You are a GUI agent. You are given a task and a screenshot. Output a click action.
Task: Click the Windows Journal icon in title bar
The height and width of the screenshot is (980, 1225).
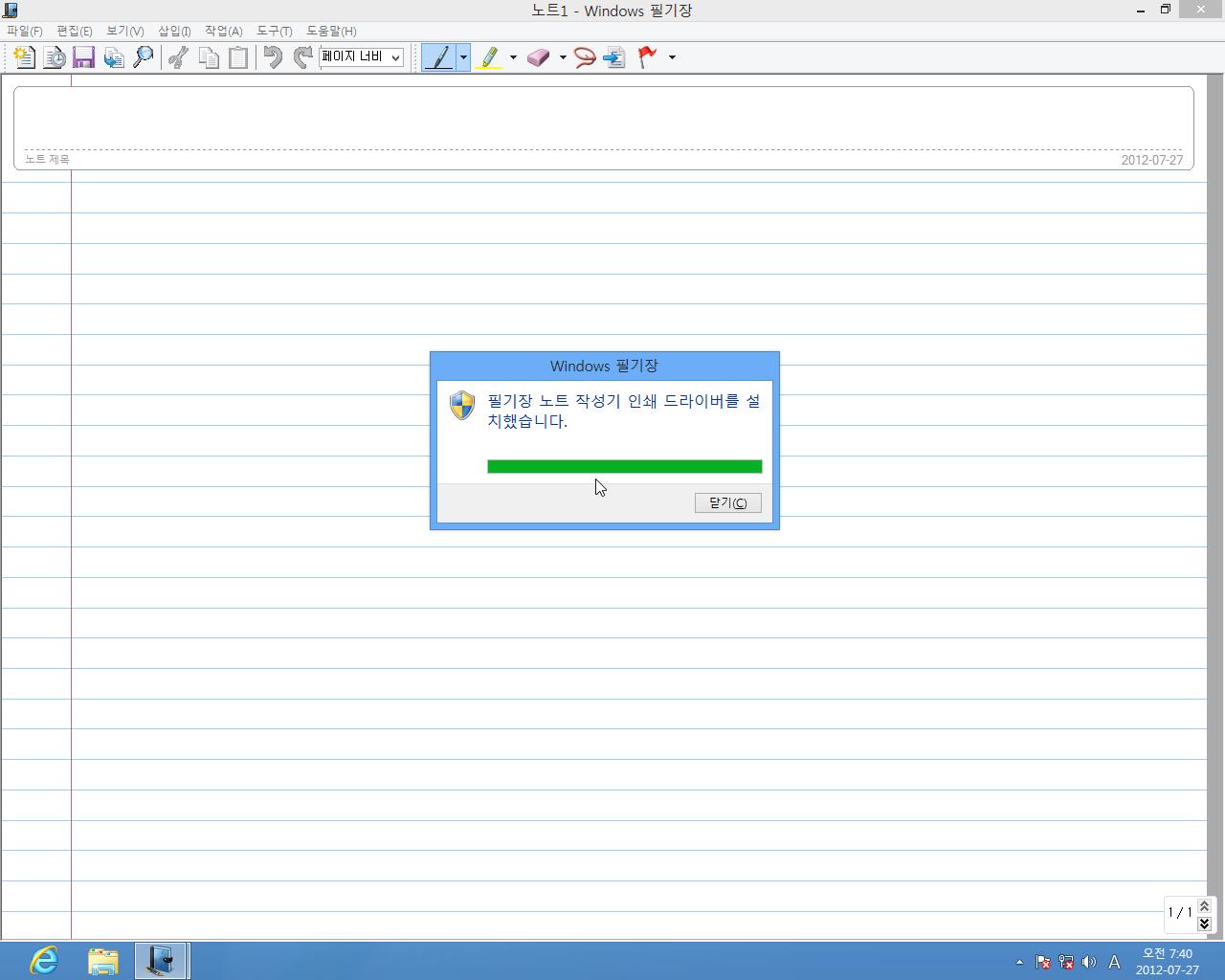pyautogui.click(x=11, y=10)
